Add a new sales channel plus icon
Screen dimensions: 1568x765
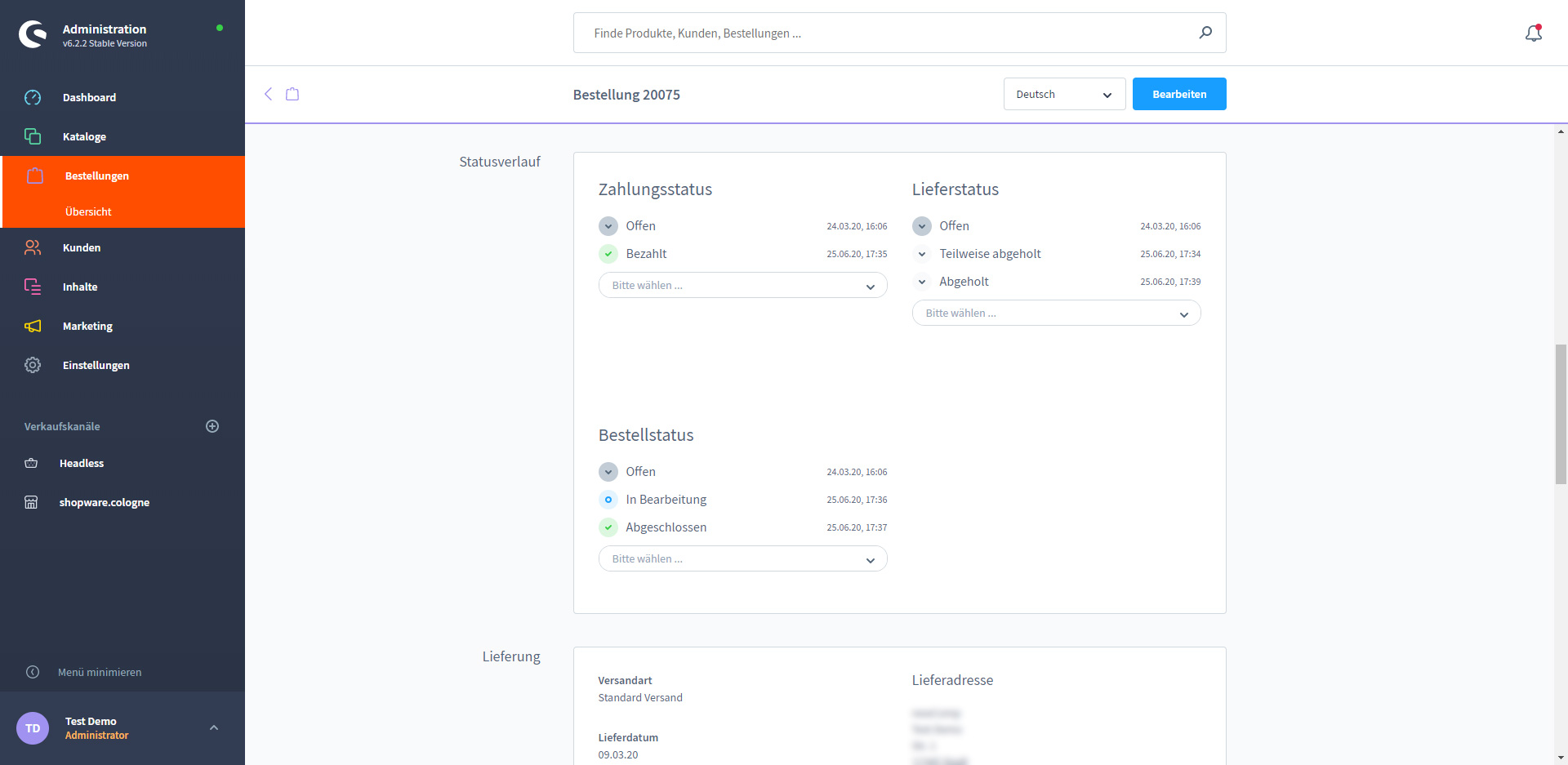212,426
